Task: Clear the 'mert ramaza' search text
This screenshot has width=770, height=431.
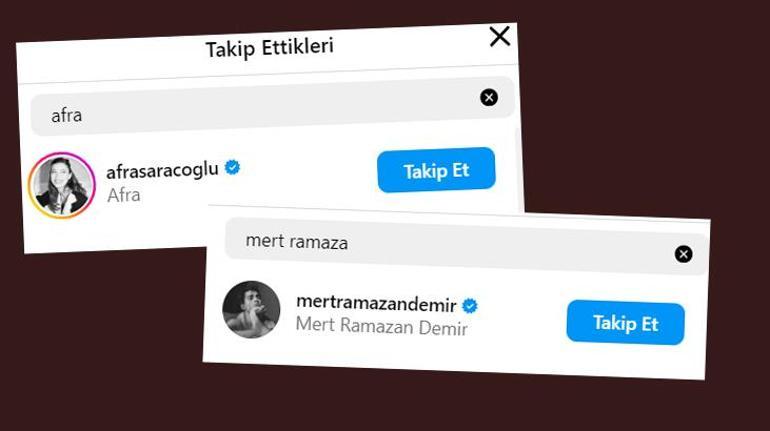Action: (683, 254)
